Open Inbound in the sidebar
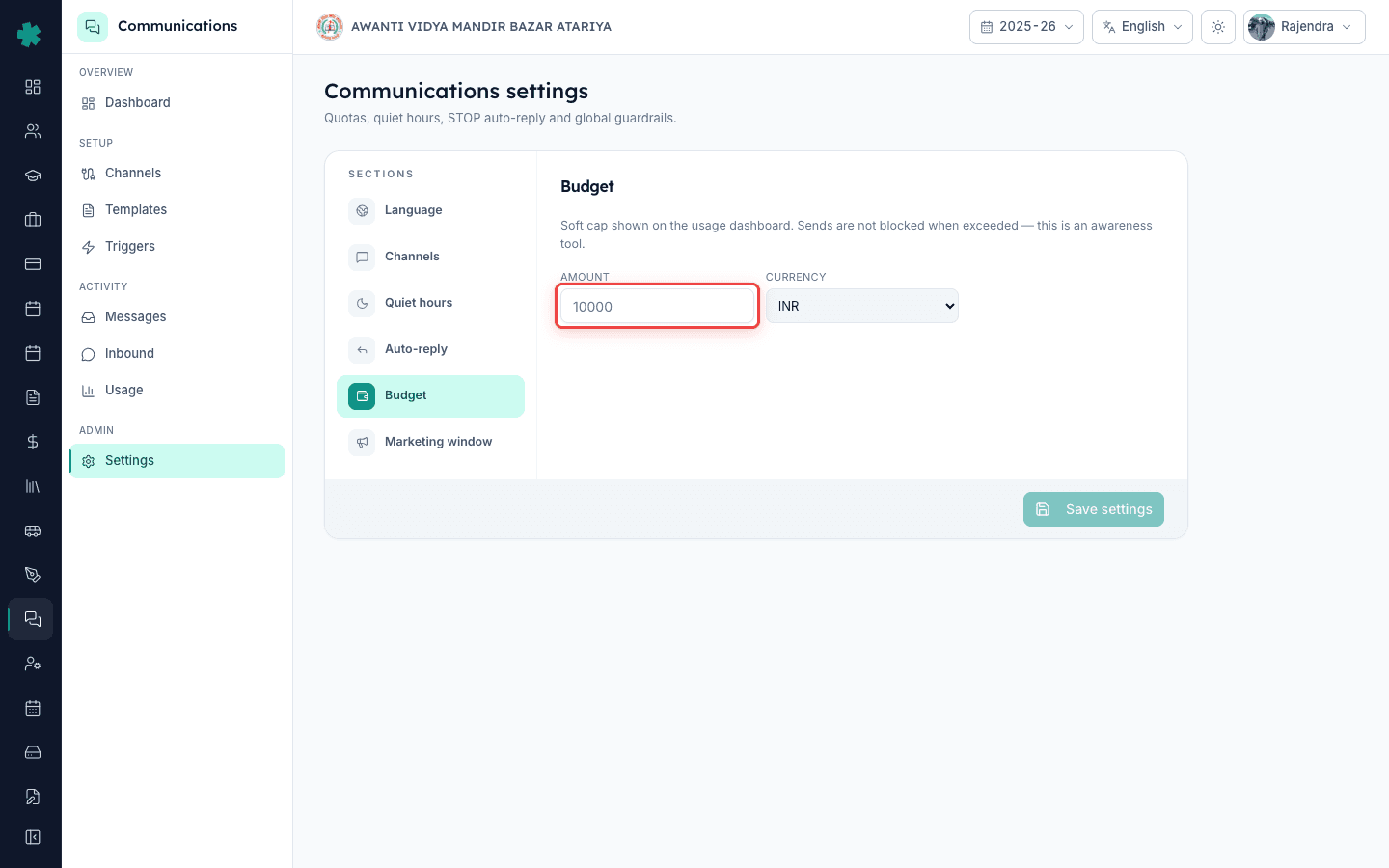This screenshot has height=868, width=1389. (x=177, y=354)
